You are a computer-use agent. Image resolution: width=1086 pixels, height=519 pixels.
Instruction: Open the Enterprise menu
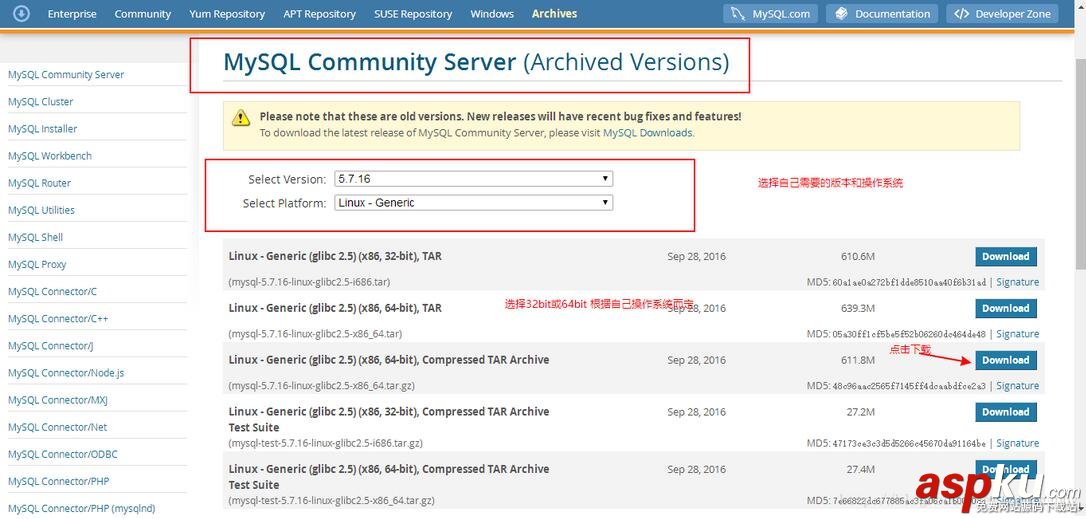(x=72, y=14)
